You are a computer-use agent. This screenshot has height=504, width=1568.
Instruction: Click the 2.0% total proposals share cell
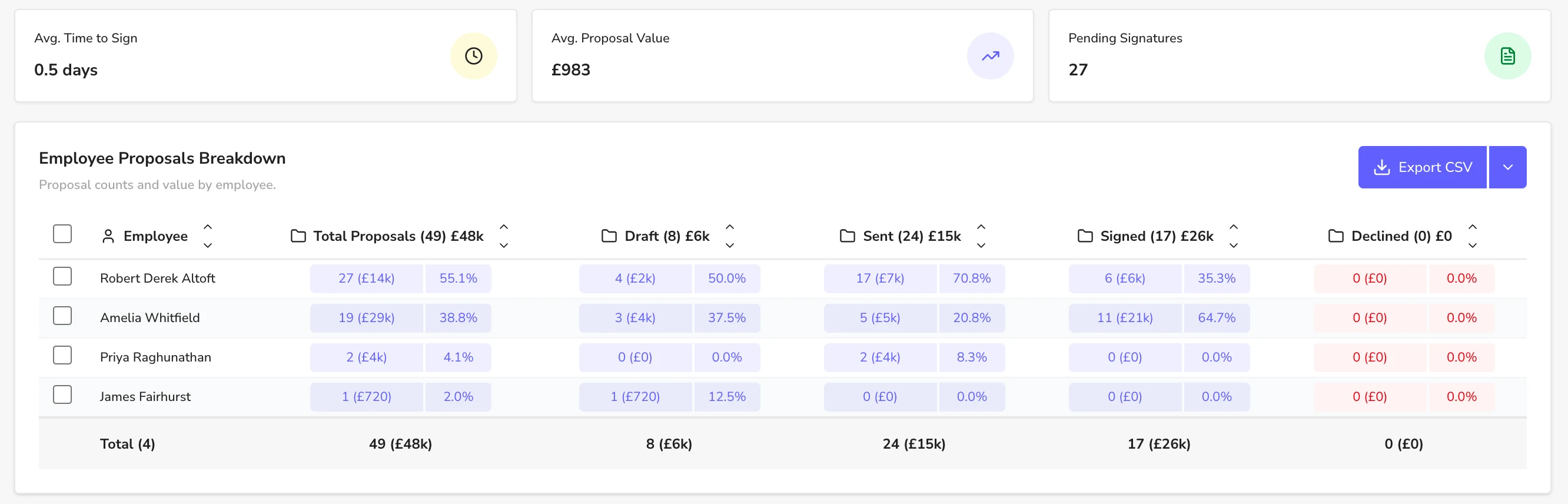[459, 397]
